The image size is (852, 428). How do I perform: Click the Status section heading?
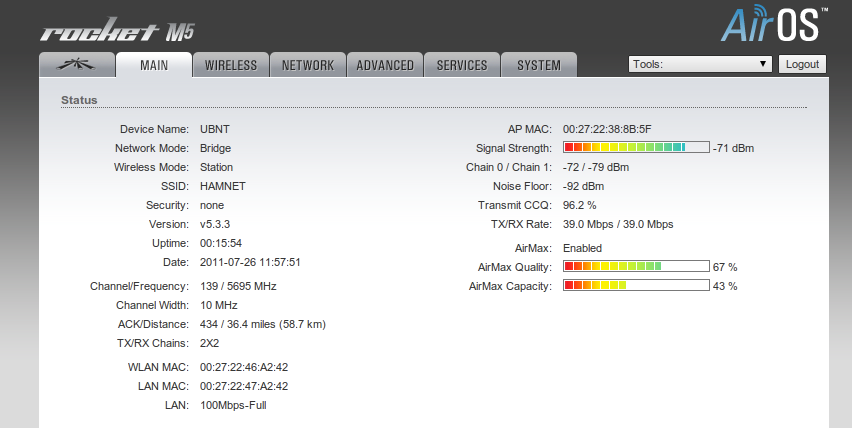(79, 100)
